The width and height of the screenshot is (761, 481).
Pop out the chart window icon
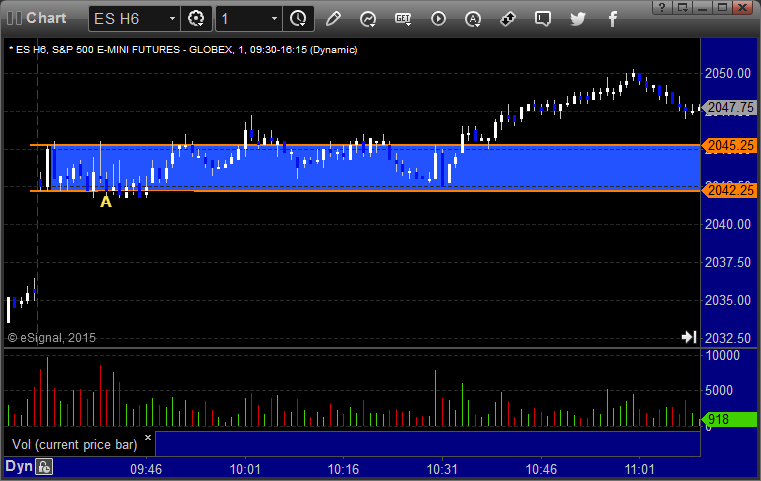(x=683, y=7)
